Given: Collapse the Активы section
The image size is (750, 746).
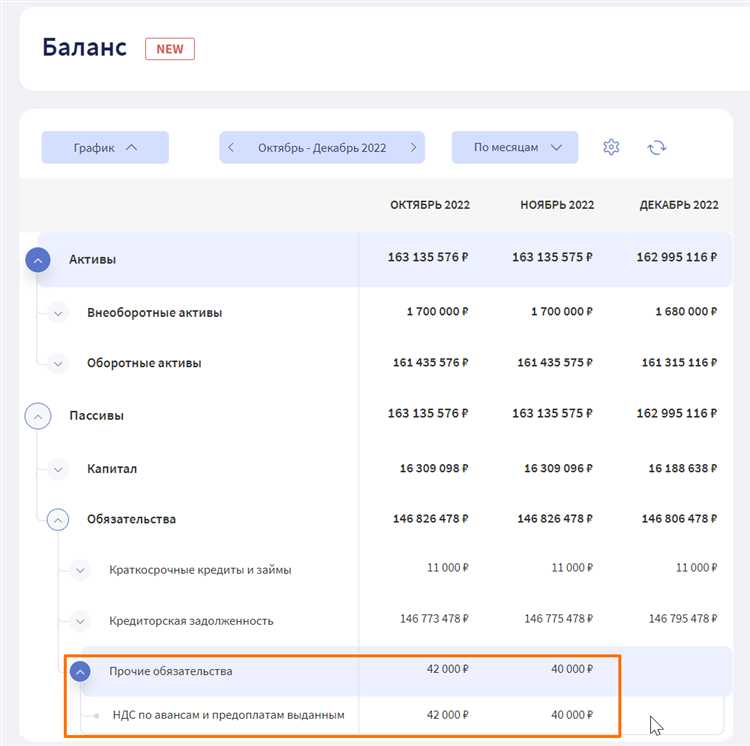Looking at the screenshot, I should 37,259.
